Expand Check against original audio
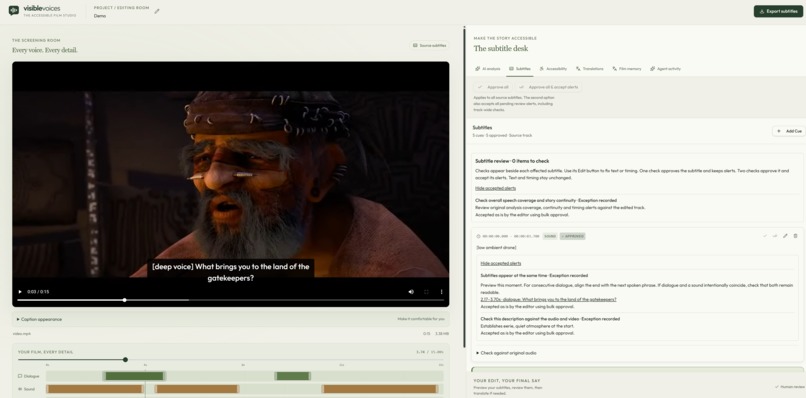The width and height of the screenshot is (806, 398). pos(506,353)
